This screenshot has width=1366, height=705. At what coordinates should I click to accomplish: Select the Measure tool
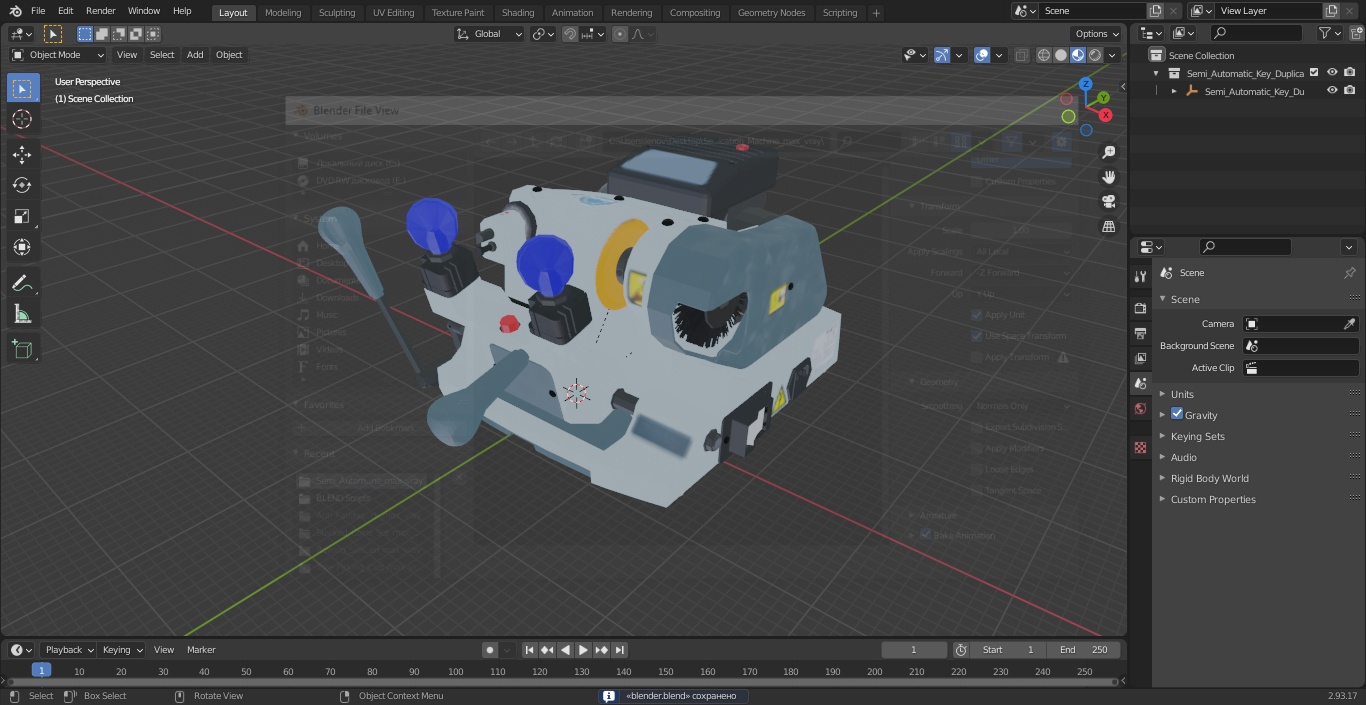[x=22, y=315]
